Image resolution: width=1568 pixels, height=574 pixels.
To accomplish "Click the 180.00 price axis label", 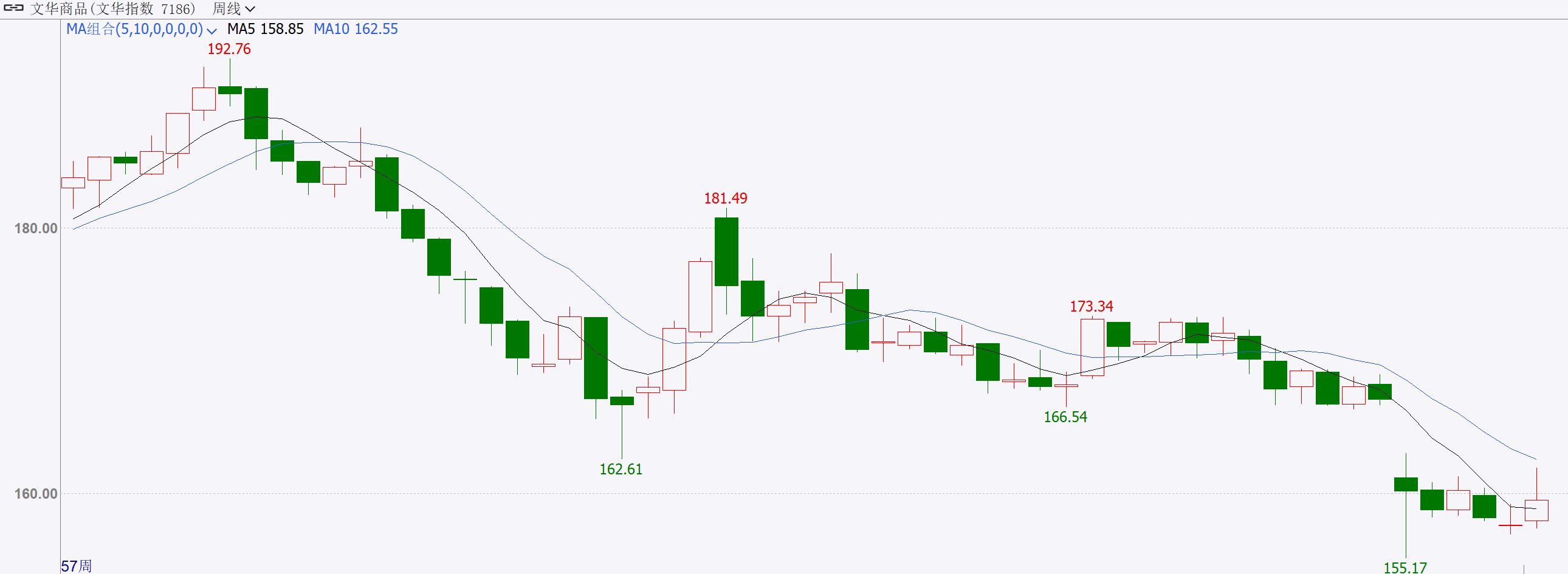I will (35, 228).
